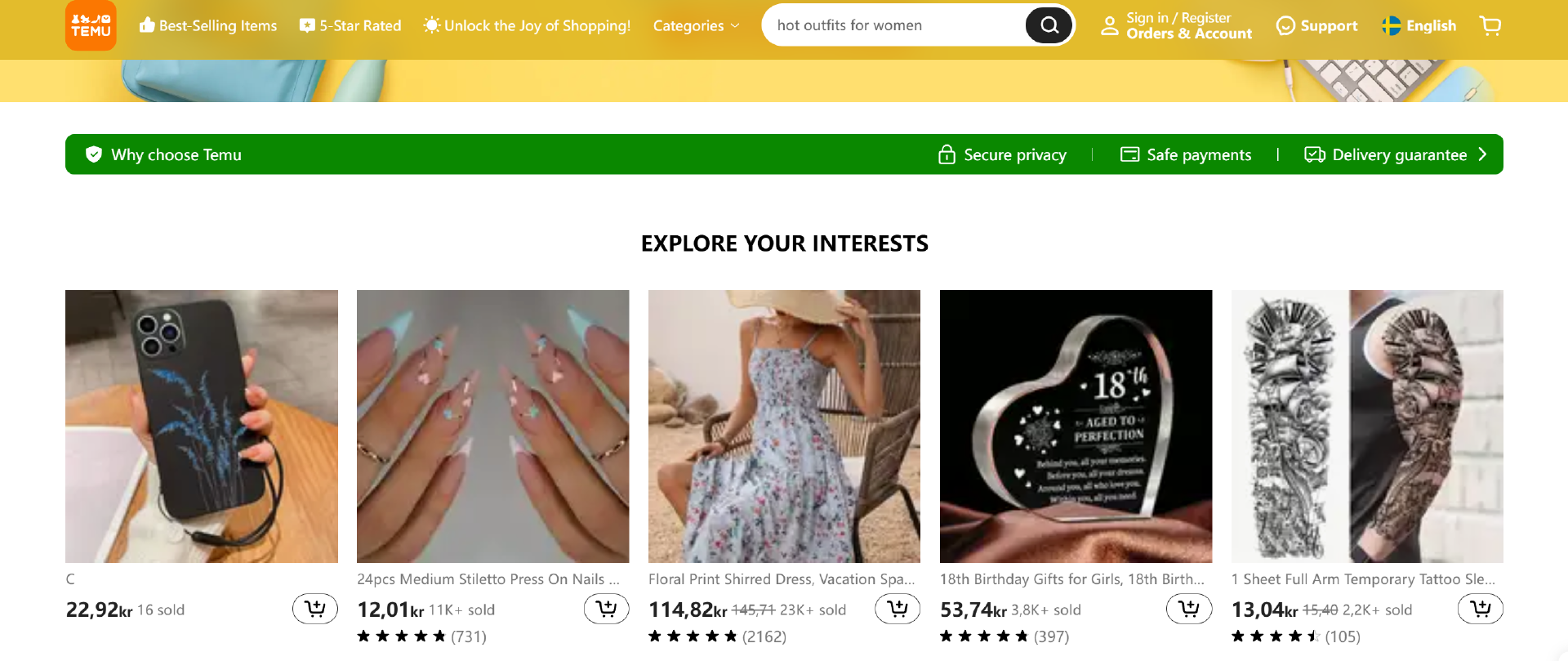
Task: Add the phone case to cart
Action: click(x=314, y=609)
